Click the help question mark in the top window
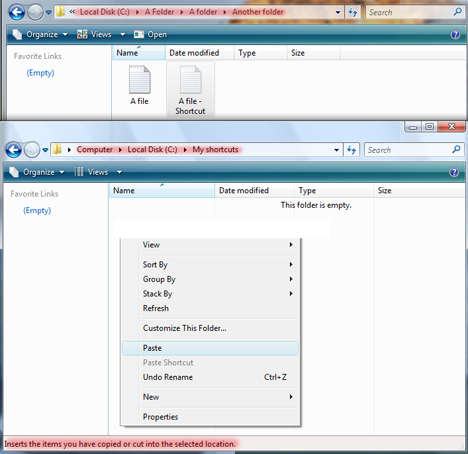The width and height of the screenshot is (468, 454). click(x=455, y=34)
